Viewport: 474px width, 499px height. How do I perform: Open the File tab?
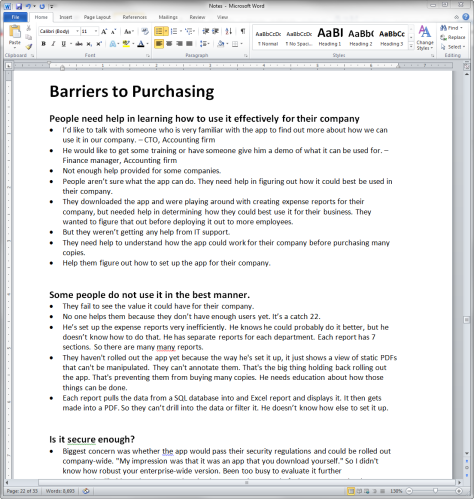[15, 17]
